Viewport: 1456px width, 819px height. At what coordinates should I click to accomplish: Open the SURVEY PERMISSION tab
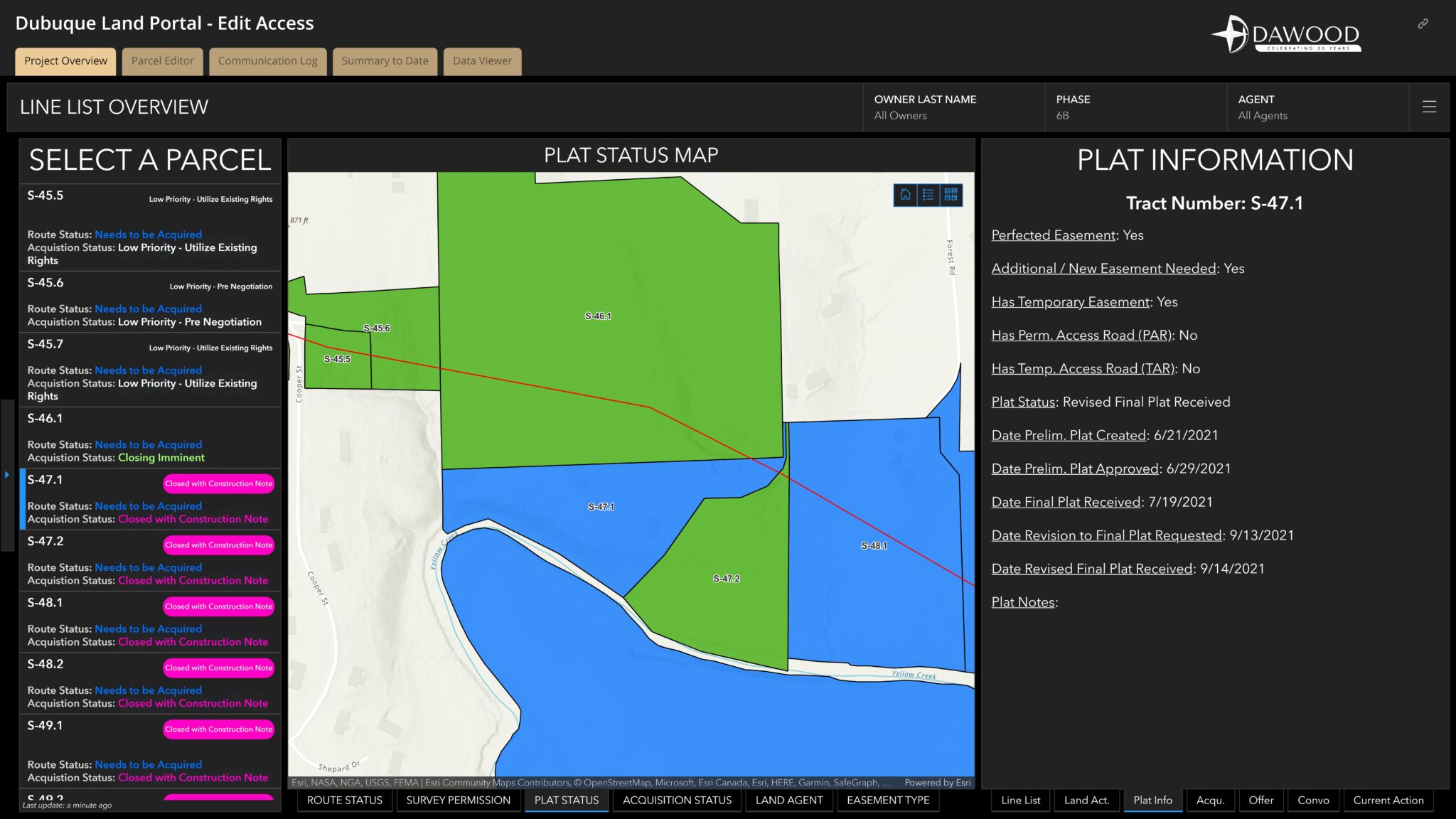tap(458, 800)
